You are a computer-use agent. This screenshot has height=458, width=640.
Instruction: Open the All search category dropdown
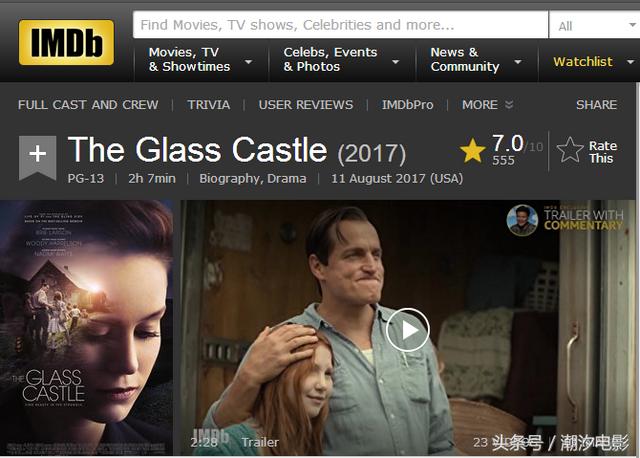pyautogui.click(x=594, y=25)
